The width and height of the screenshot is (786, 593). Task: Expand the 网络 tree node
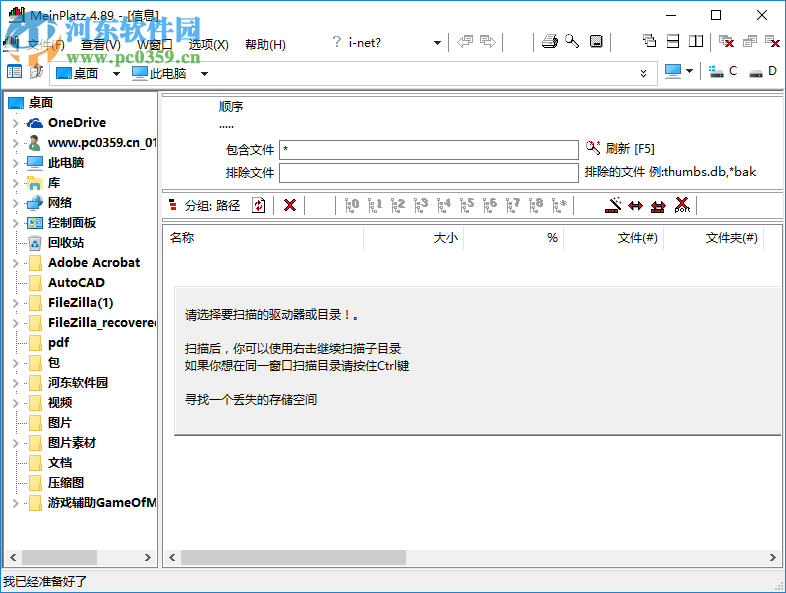point(15,203)
